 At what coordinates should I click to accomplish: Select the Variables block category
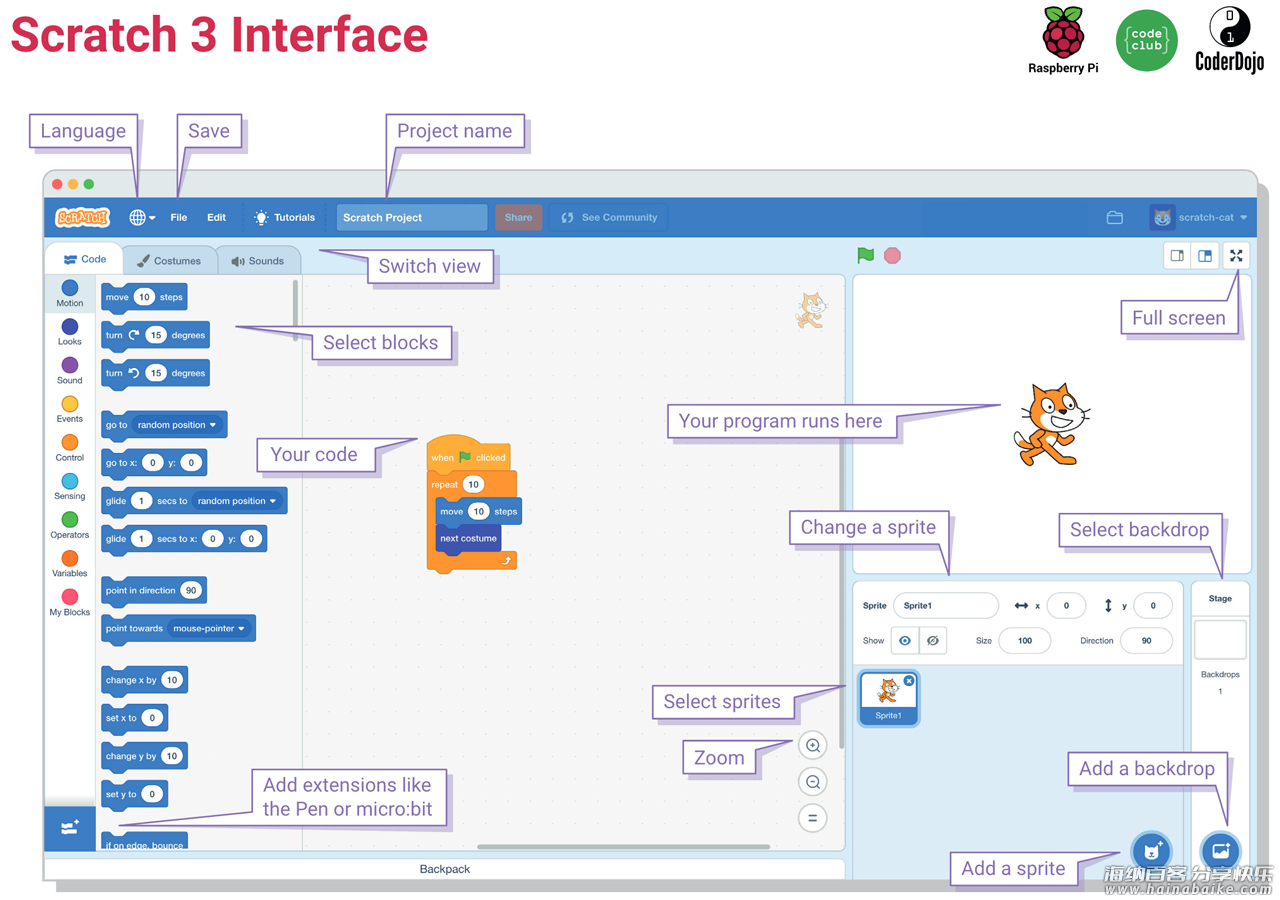pos(70,564)
